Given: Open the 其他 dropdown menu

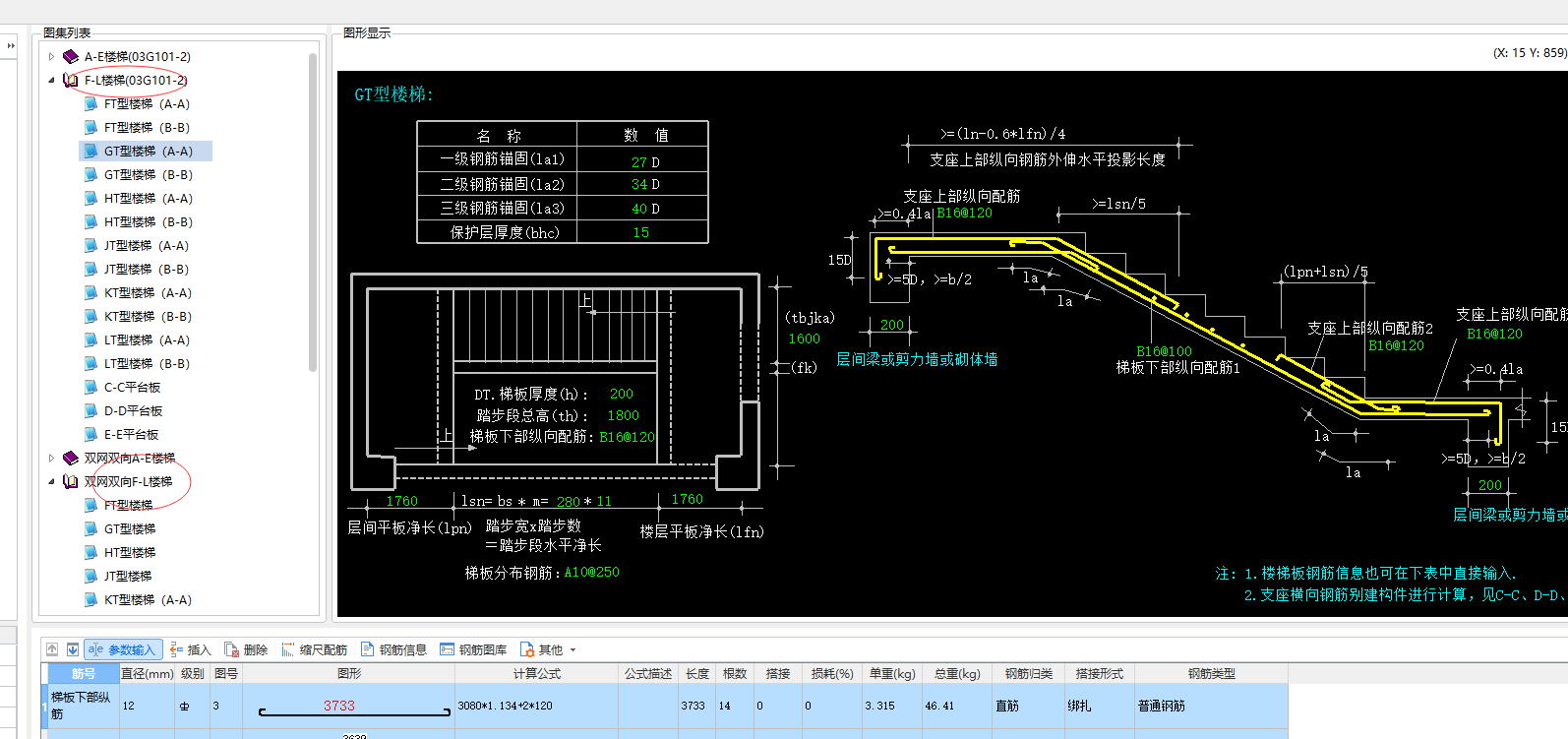Looking at the screenshot, I should (548, 649).
